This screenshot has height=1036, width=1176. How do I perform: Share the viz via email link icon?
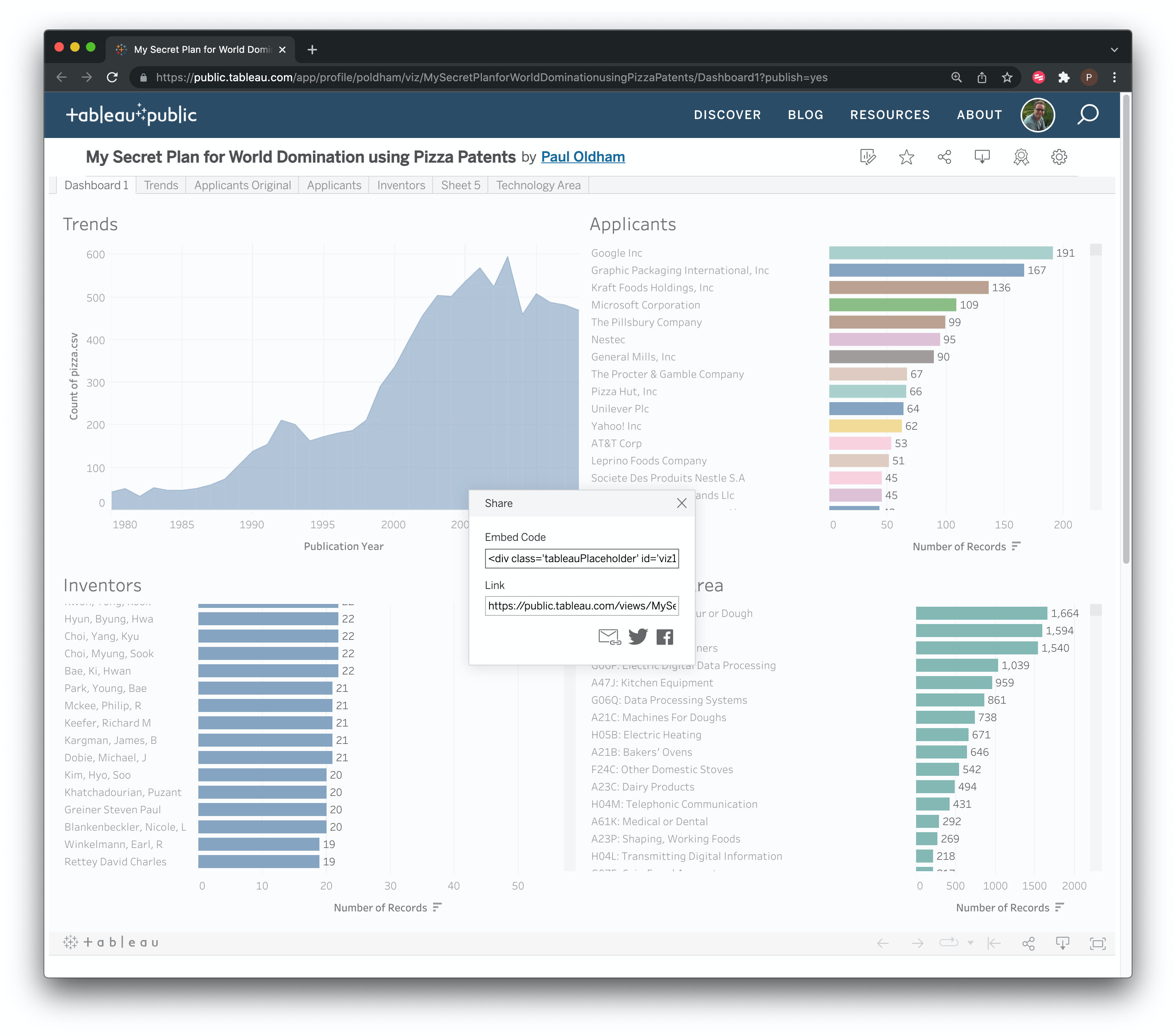click(x=608, y=637)
